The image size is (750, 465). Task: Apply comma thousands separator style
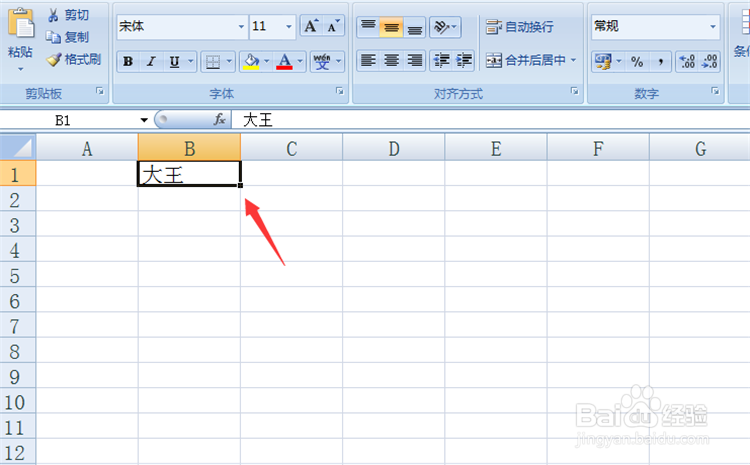660,61
